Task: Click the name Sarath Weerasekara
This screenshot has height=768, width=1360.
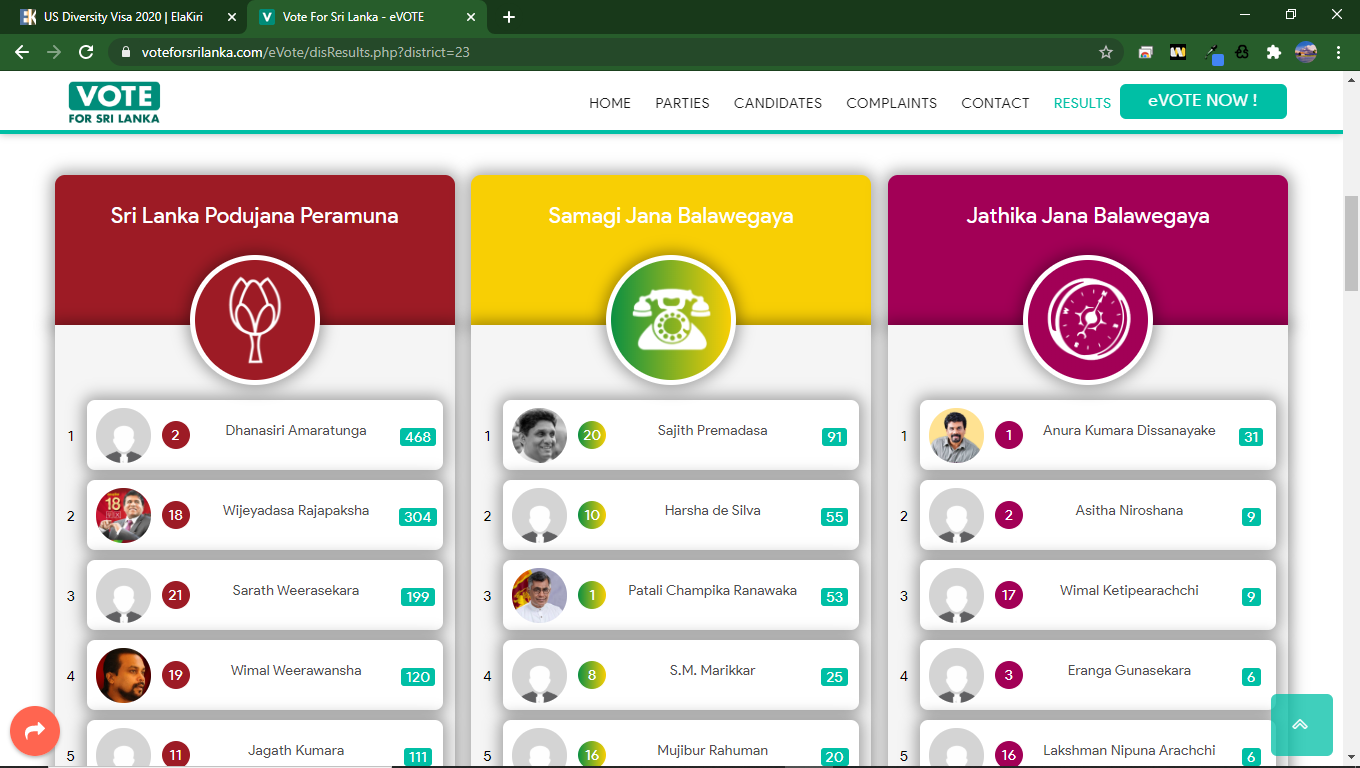Action: coord(296,591)
